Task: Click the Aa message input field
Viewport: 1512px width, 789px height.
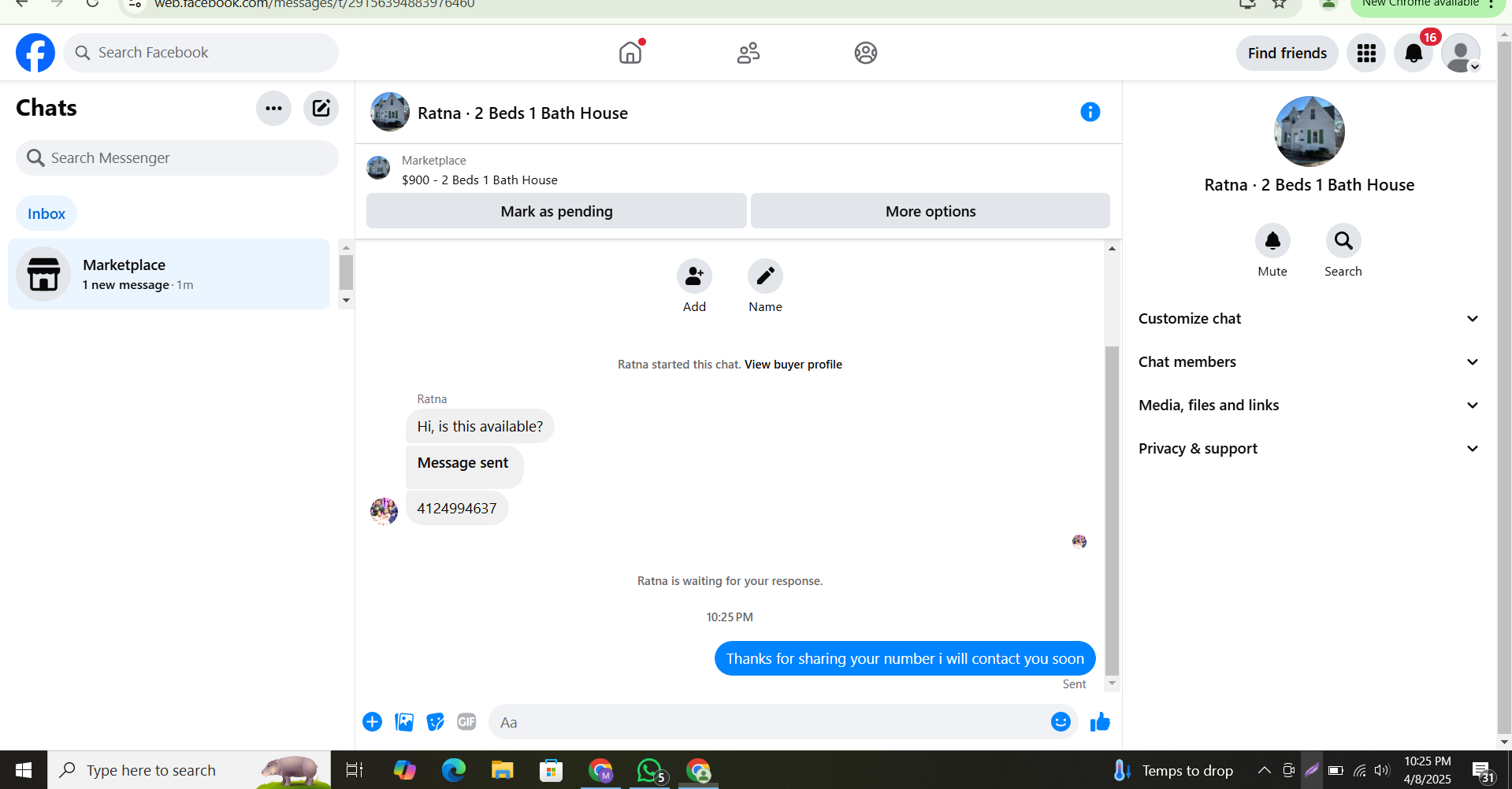Action: pyautogui.click(x=768, y=722)
